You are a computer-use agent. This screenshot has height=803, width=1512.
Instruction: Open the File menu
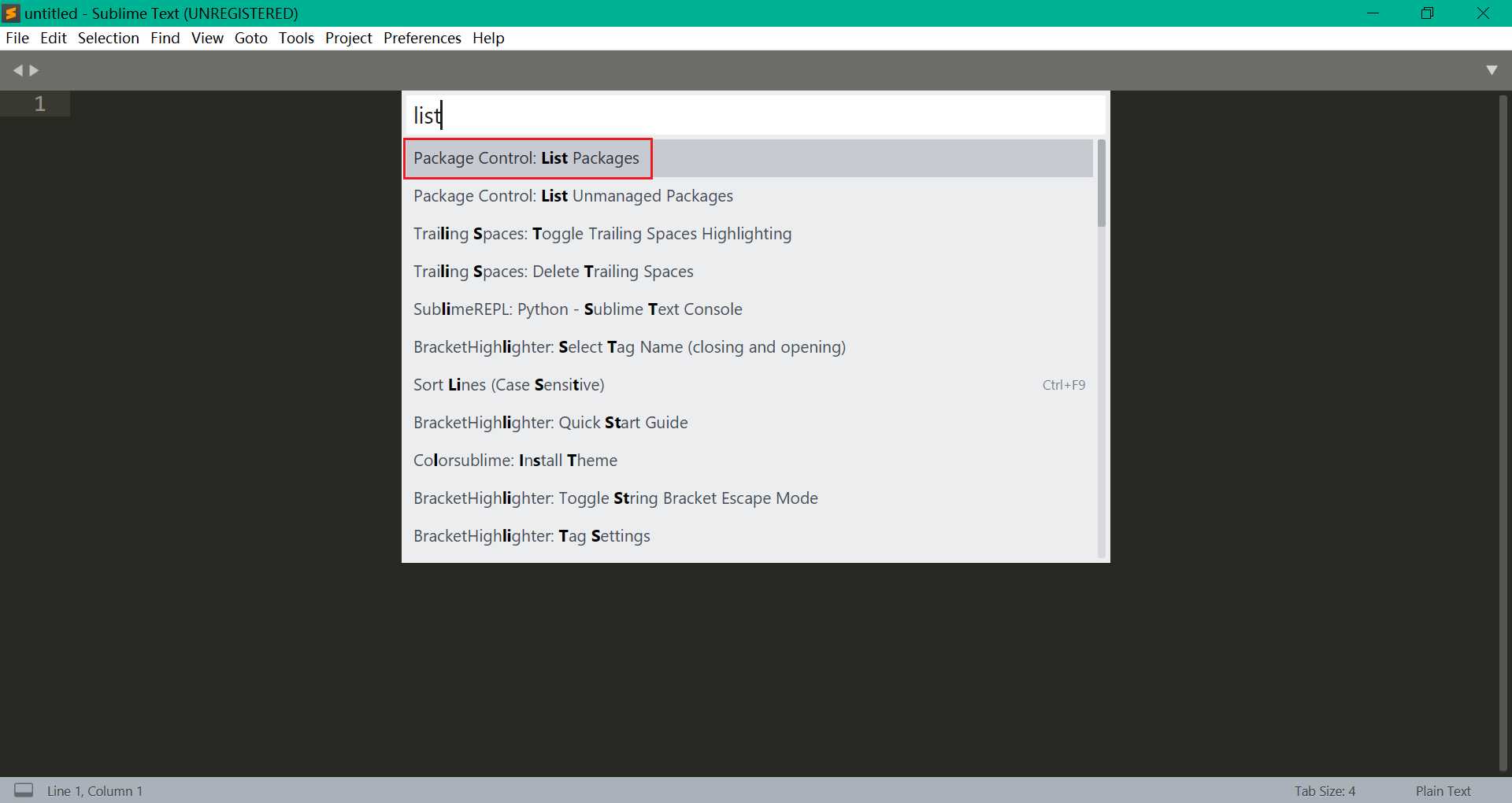coord(17,38)
